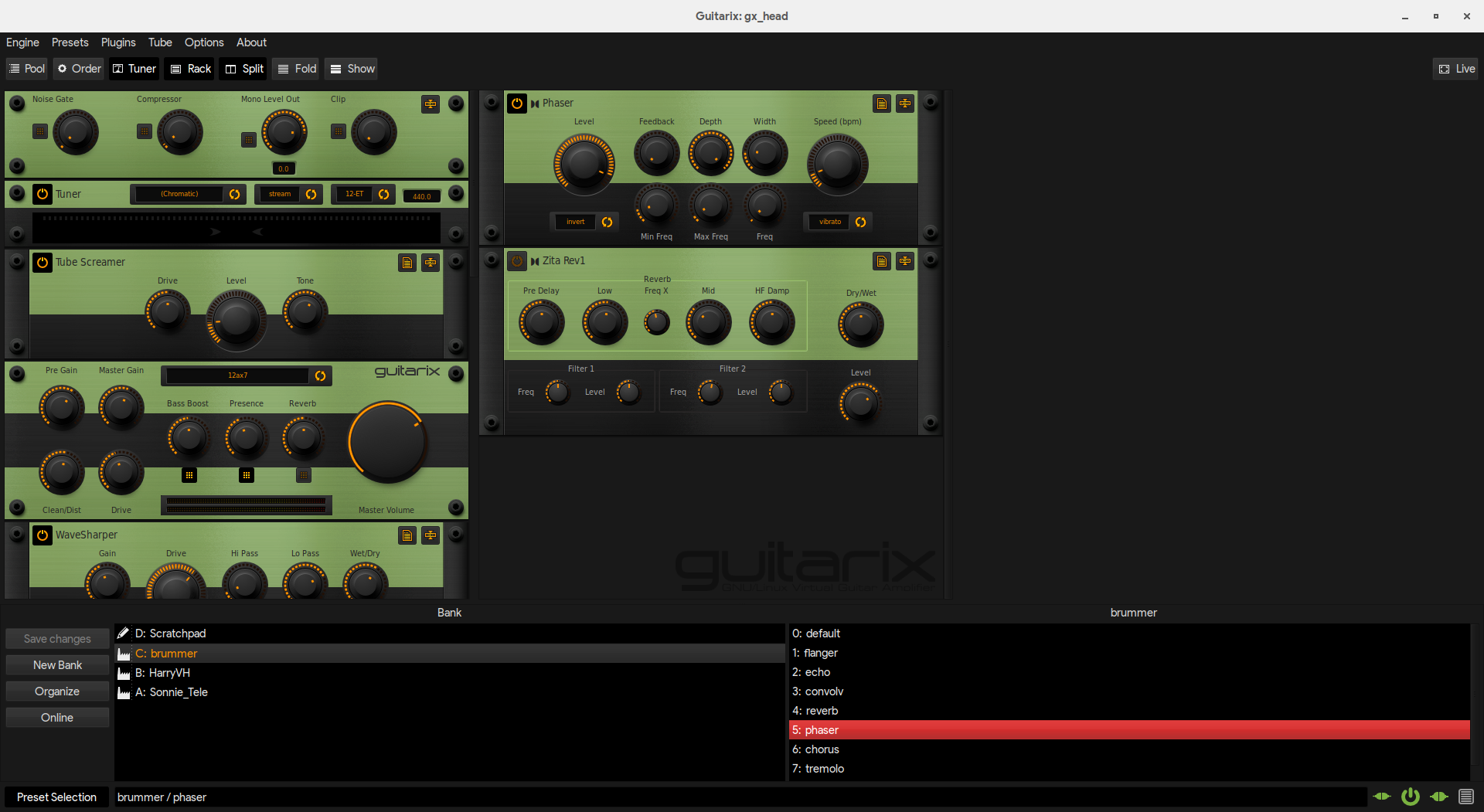Select preset 6: chorus
This screenshot has height=812, width=1484.
click(x=1129, y=749)
